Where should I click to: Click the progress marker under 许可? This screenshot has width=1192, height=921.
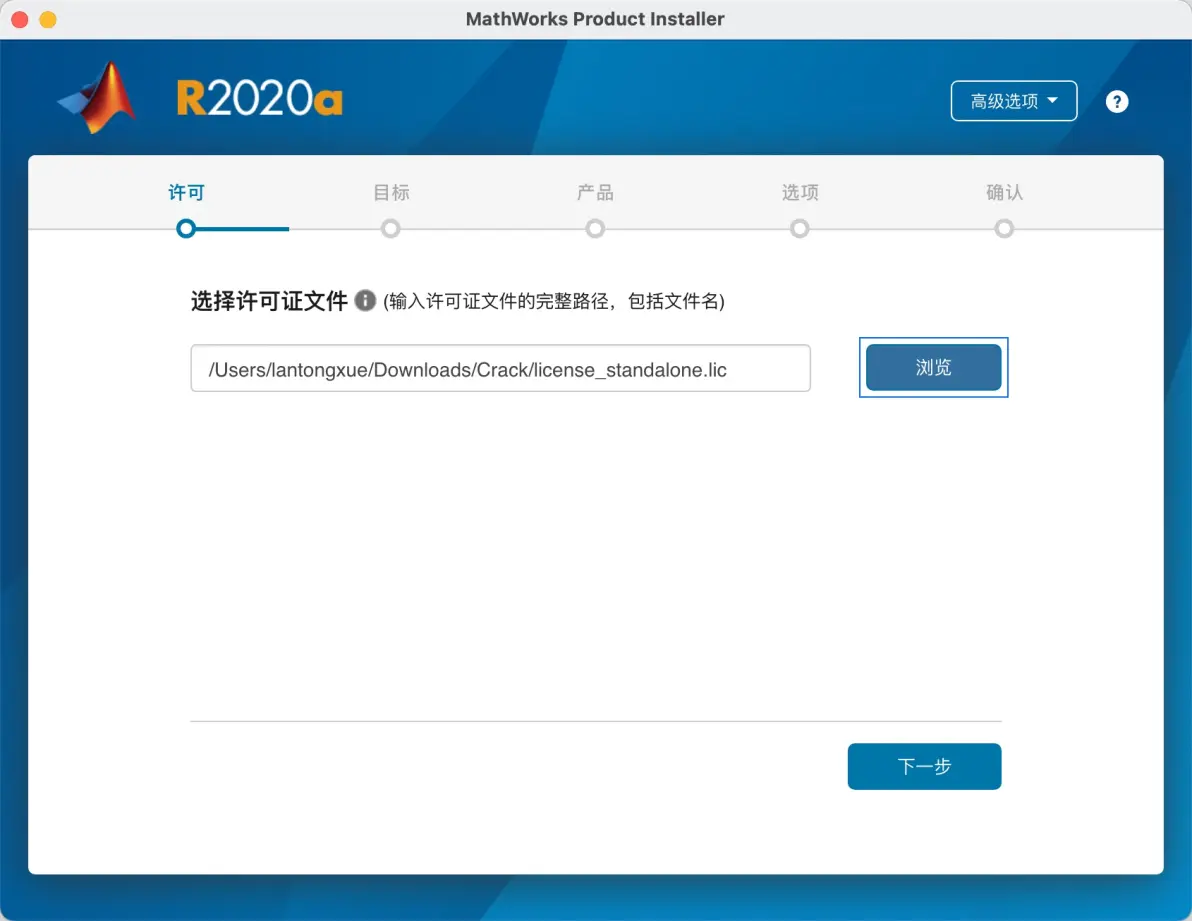(186, 229)
